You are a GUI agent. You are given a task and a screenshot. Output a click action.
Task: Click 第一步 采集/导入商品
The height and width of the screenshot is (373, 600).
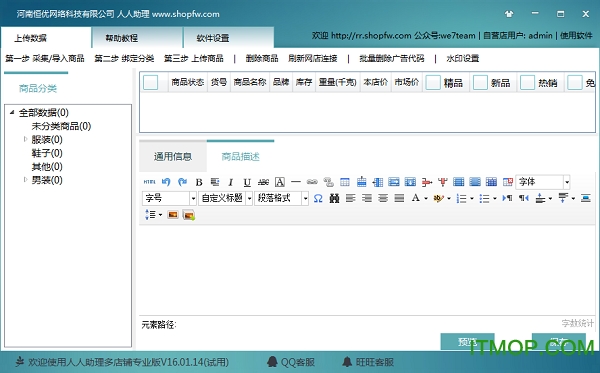point(45,59)
